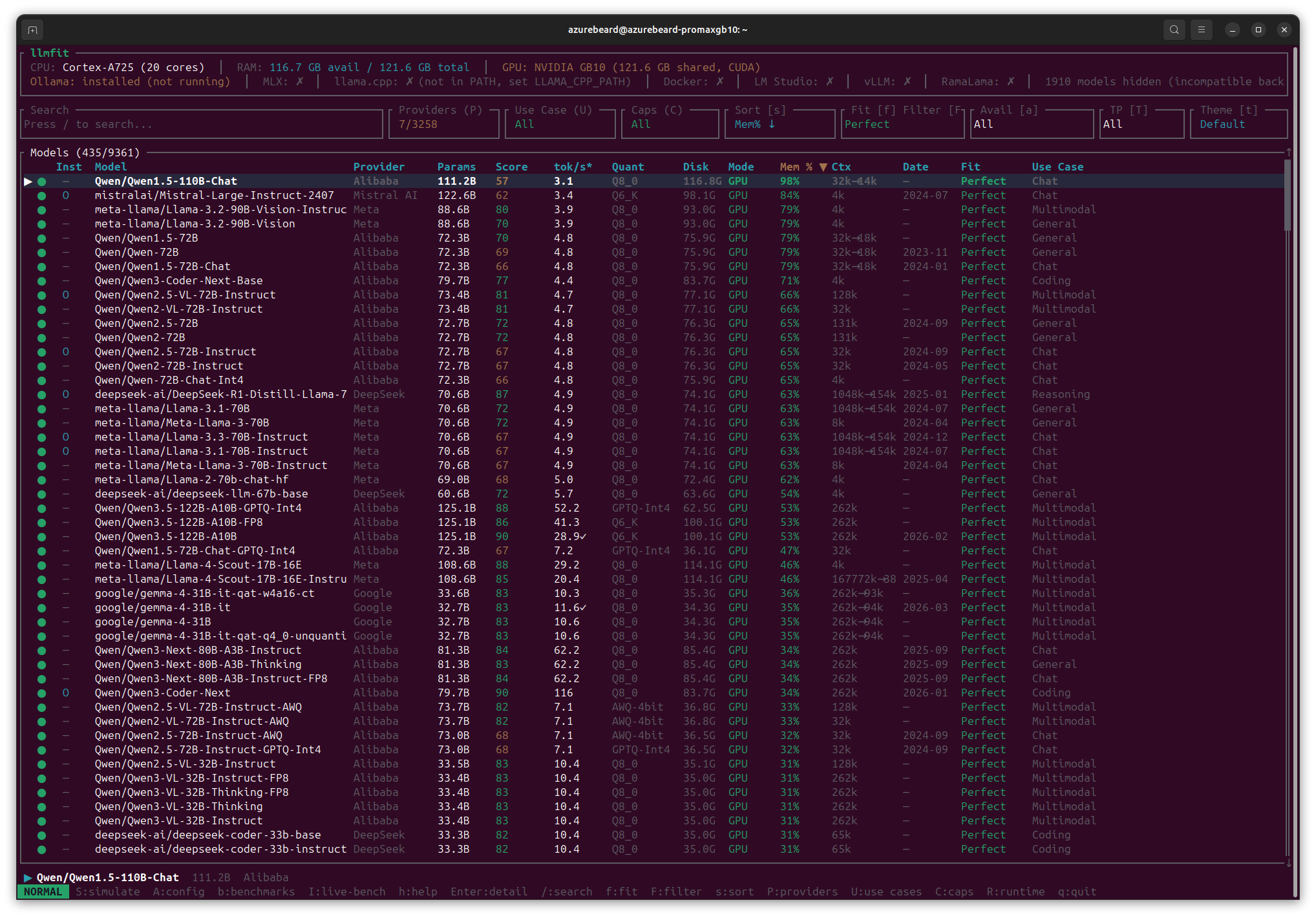This screenshot has width=1316, height=918.
Task: Click the Params column header
Action: (457, 167)
